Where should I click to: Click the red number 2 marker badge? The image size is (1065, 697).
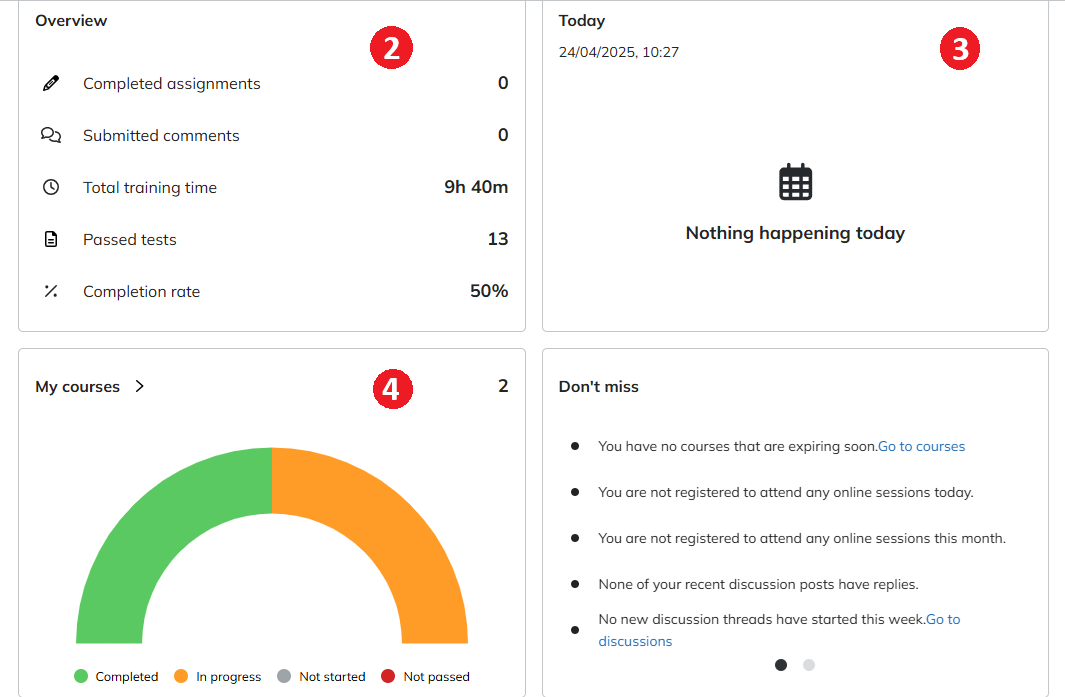392,49
